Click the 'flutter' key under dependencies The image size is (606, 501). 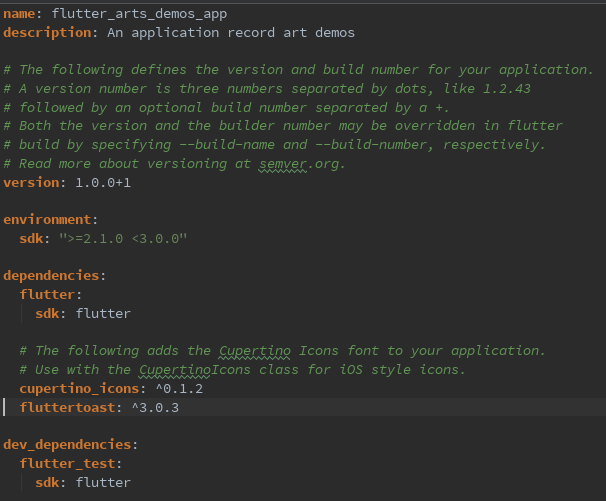tap(47, 295)
